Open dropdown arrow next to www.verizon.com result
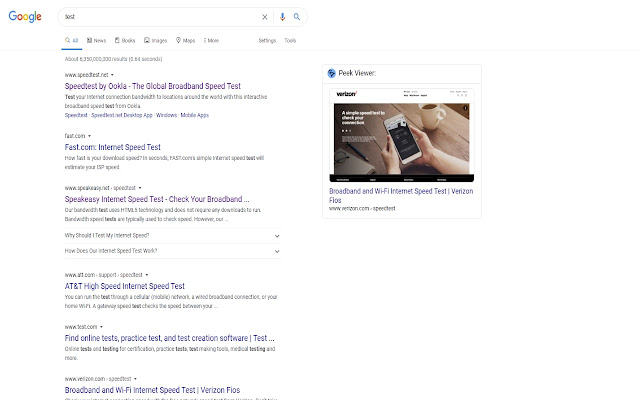The height and width of the screenshot is (400, 640). [x=136, y=379]
